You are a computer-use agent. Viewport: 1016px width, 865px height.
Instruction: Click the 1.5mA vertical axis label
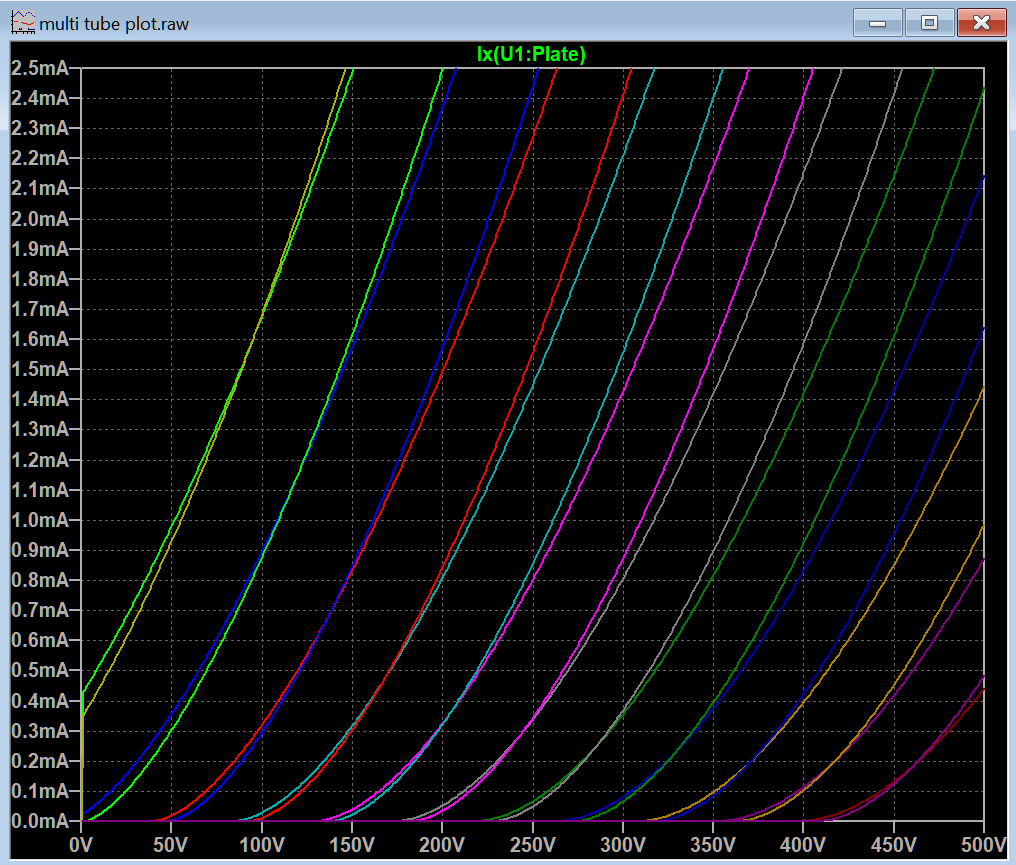40,369
